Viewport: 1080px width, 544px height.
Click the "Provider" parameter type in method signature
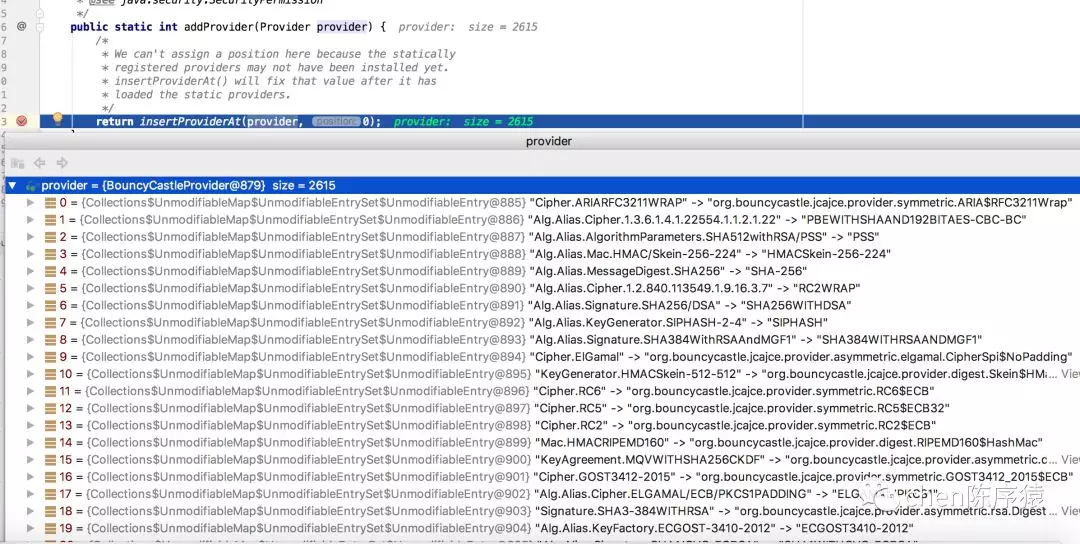pyautogui.click(x=285, y=27)
